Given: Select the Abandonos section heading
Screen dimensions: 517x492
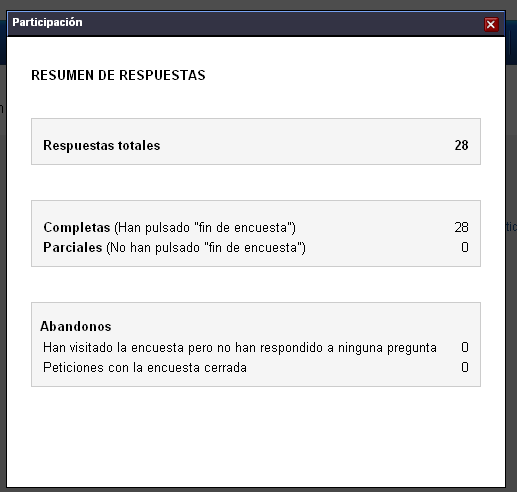Looking at the screenshot, I should point(76,326).
